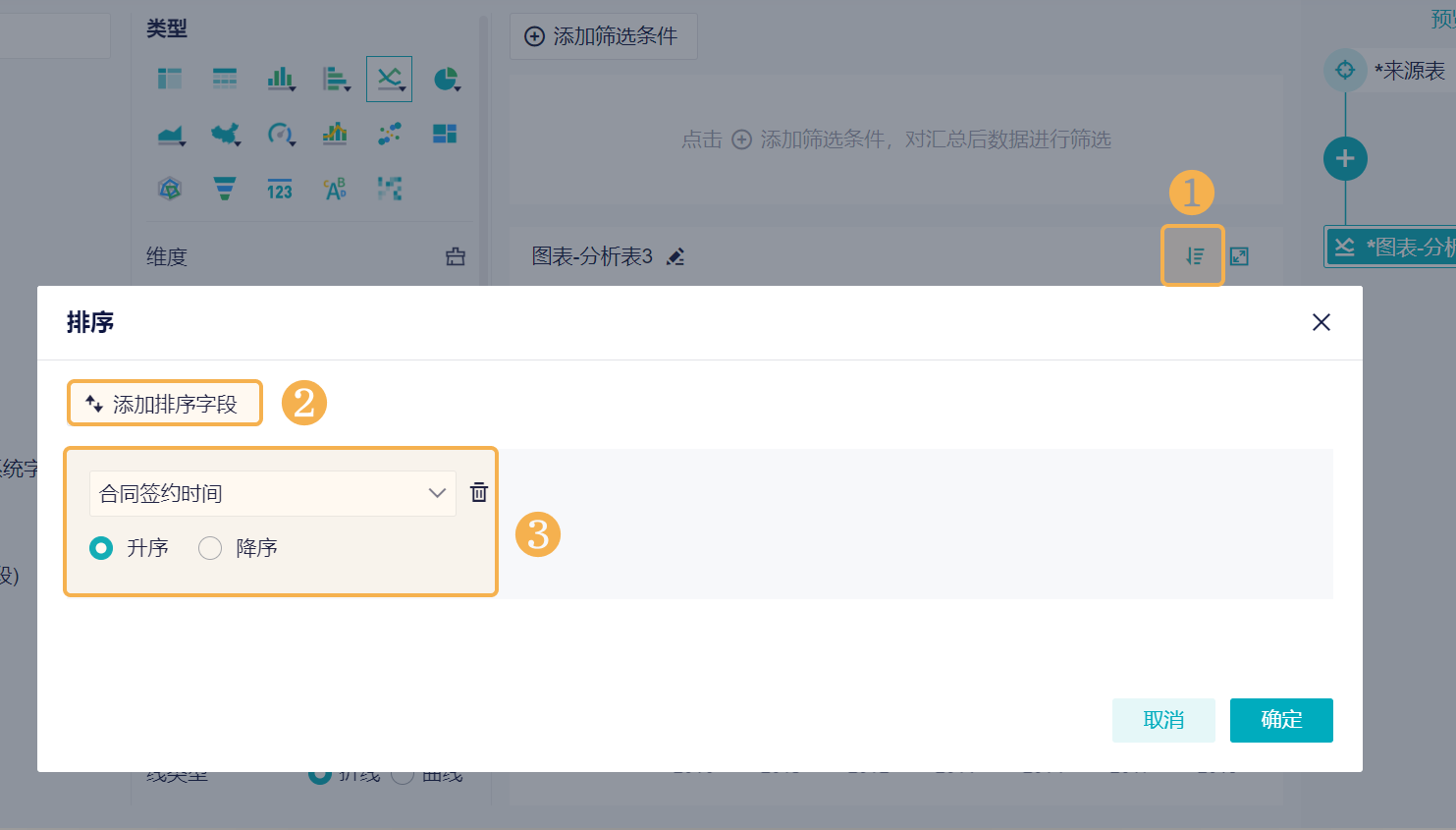Open the vertical bar chart type dropdown
The image size is (1456, 830).
click(281, 79)
